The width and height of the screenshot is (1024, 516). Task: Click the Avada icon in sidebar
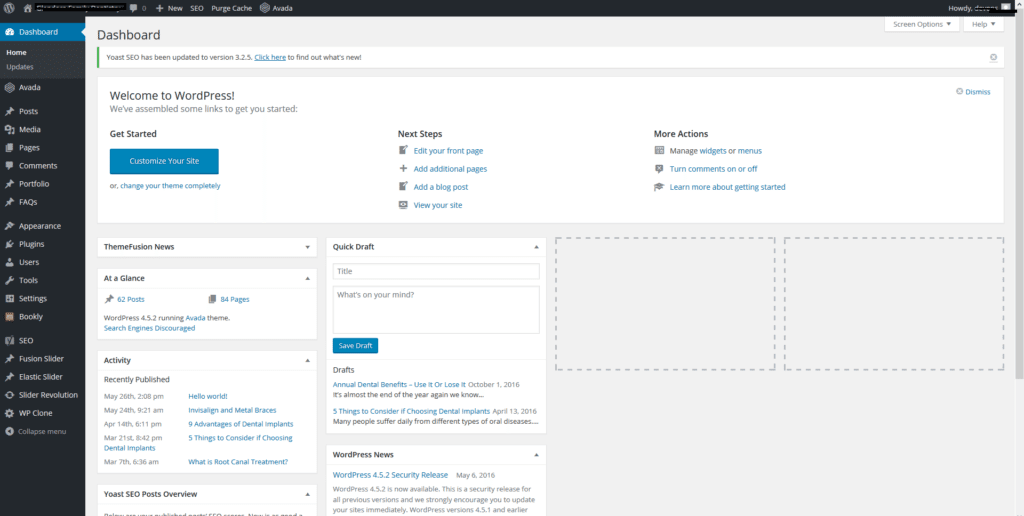9,88
